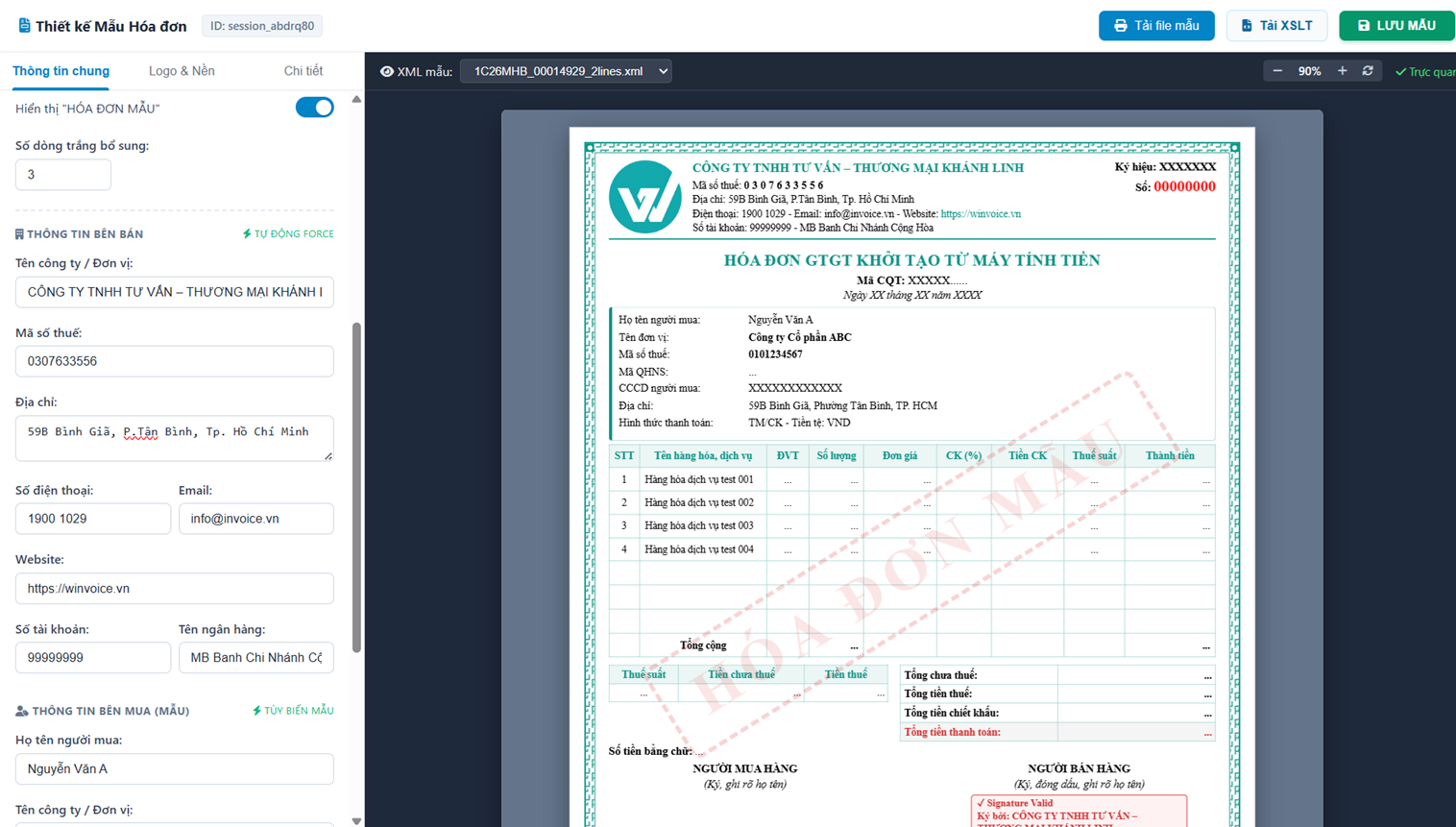Click row Hàng hóa dịch vụ test 001
Viewport: 1456px width, 827px height.
[912, 479]
